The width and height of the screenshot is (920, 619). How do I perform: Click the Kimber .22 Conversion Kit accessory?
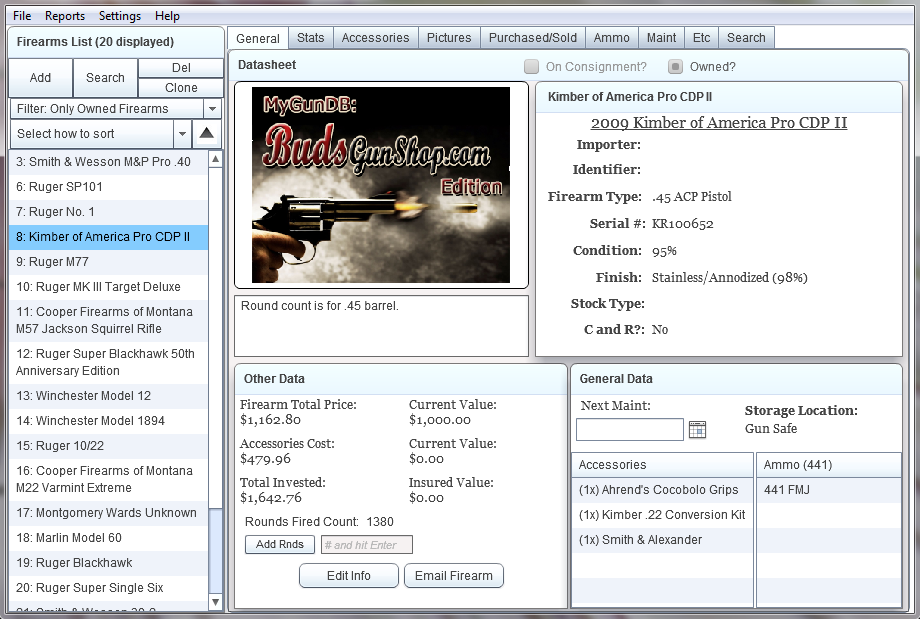662,515
